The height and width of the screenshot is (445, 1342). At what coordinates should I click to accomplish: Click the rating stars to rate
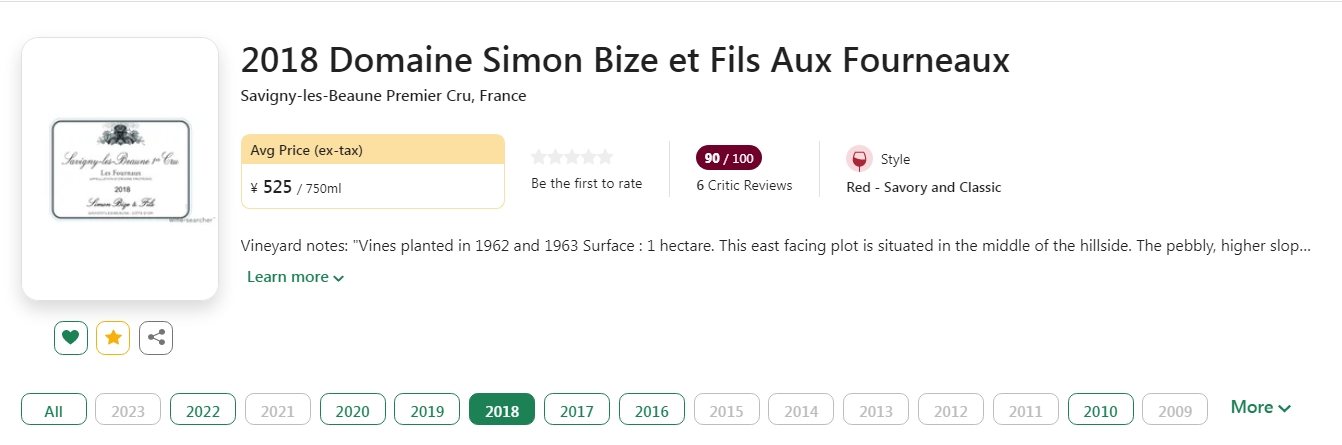pyautogui.click(x=571, y=157)
